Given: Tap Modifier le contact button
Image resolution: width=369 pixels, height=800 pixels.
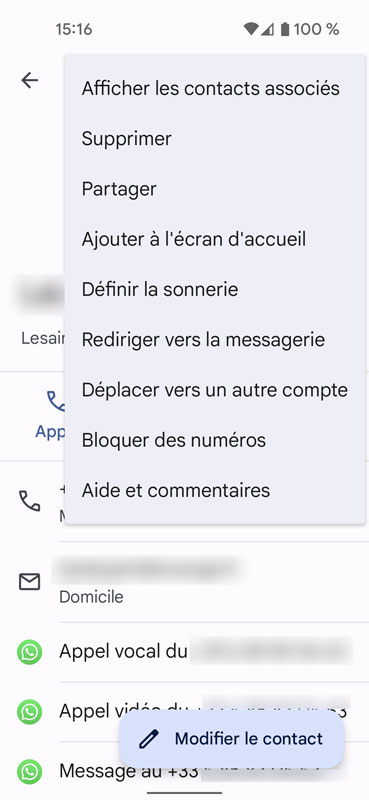Looking at the screenshot, I should click(x=232, y=739).
